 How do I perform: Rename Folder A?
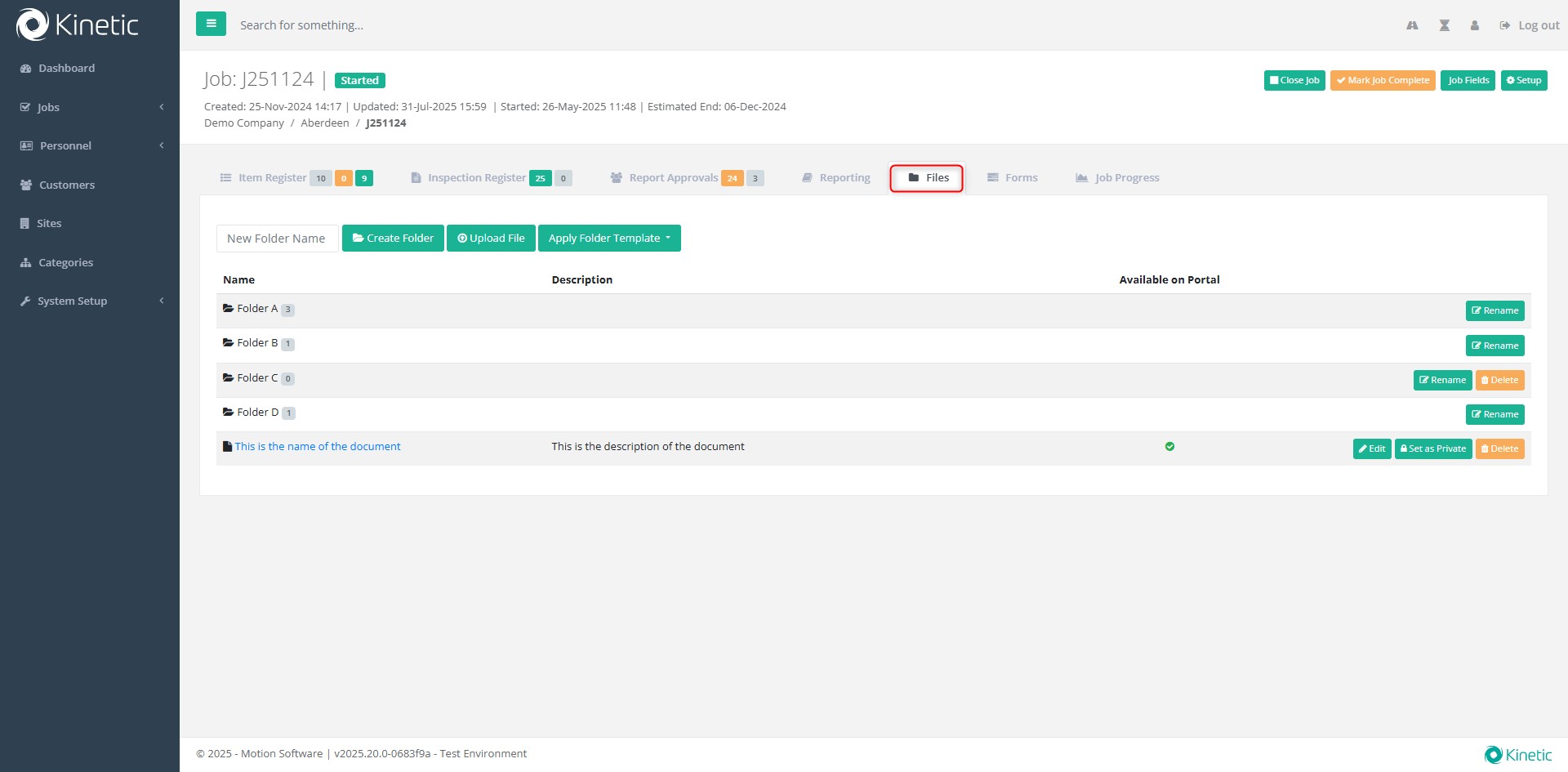point(1494,311)
